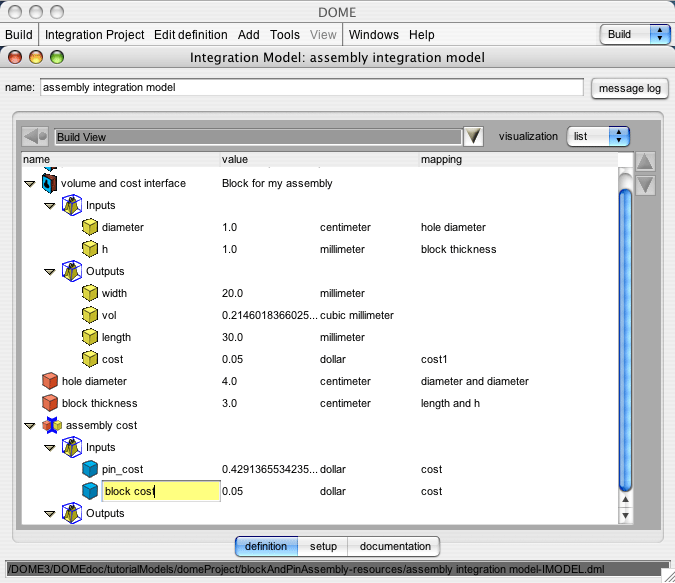Click the block thickness mapping for h

coord(458,249)
